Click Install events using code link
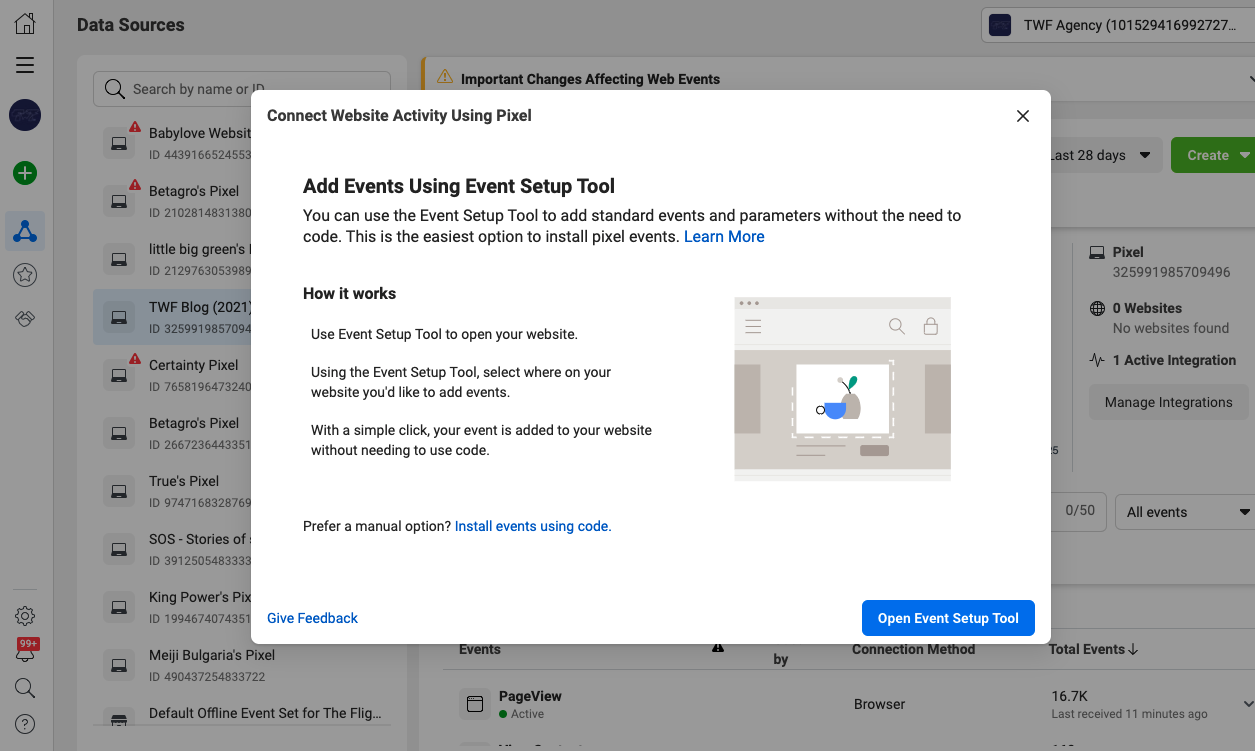Screen dimensions: 1255x751 [x=532, y=526]
